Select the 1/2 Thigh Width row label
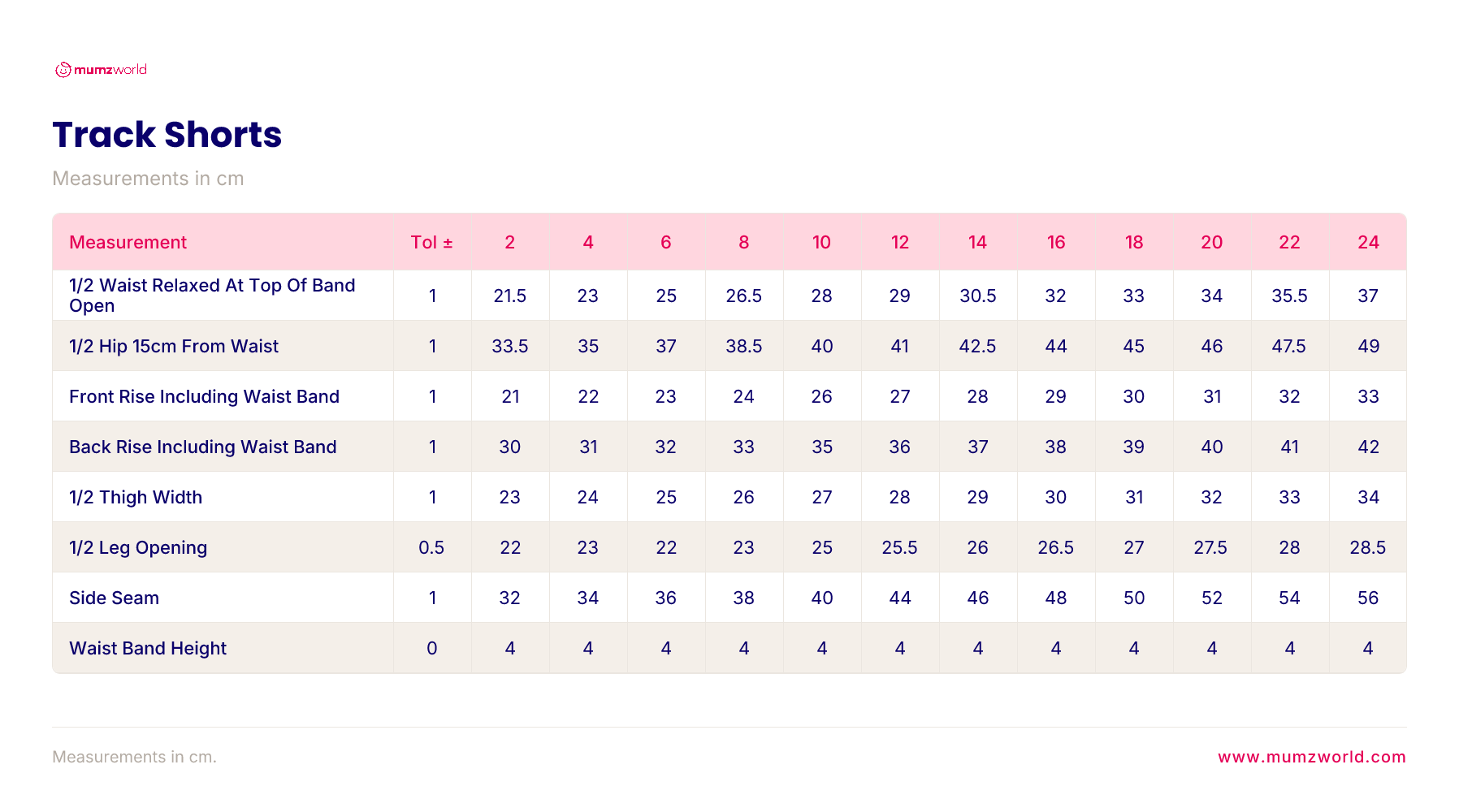This screenshot has width=1459, height=812. click(136, 497)
